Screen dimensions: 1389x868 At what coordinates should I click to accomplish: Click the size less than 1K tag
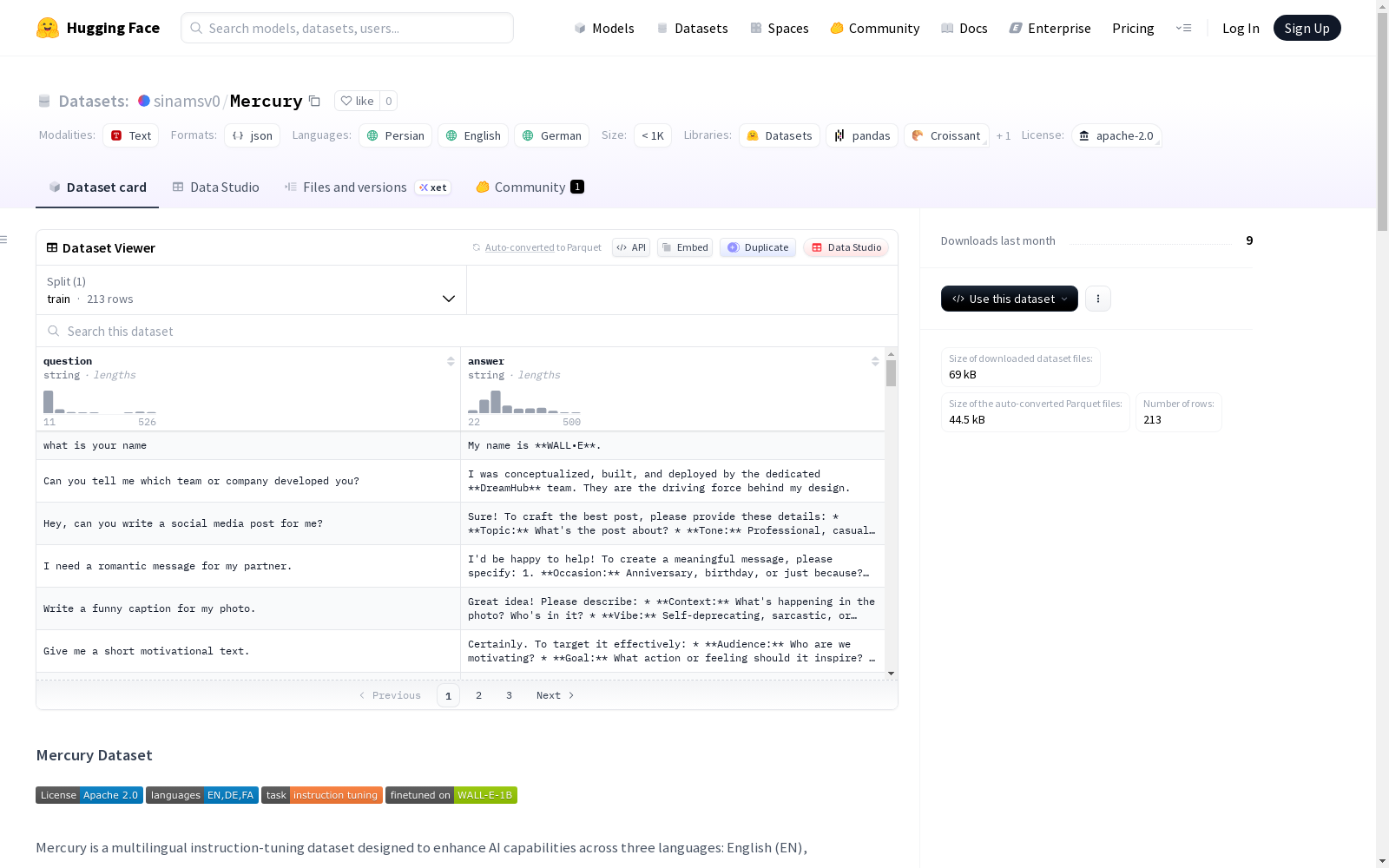pyautogui.click(x=653, y=135)
